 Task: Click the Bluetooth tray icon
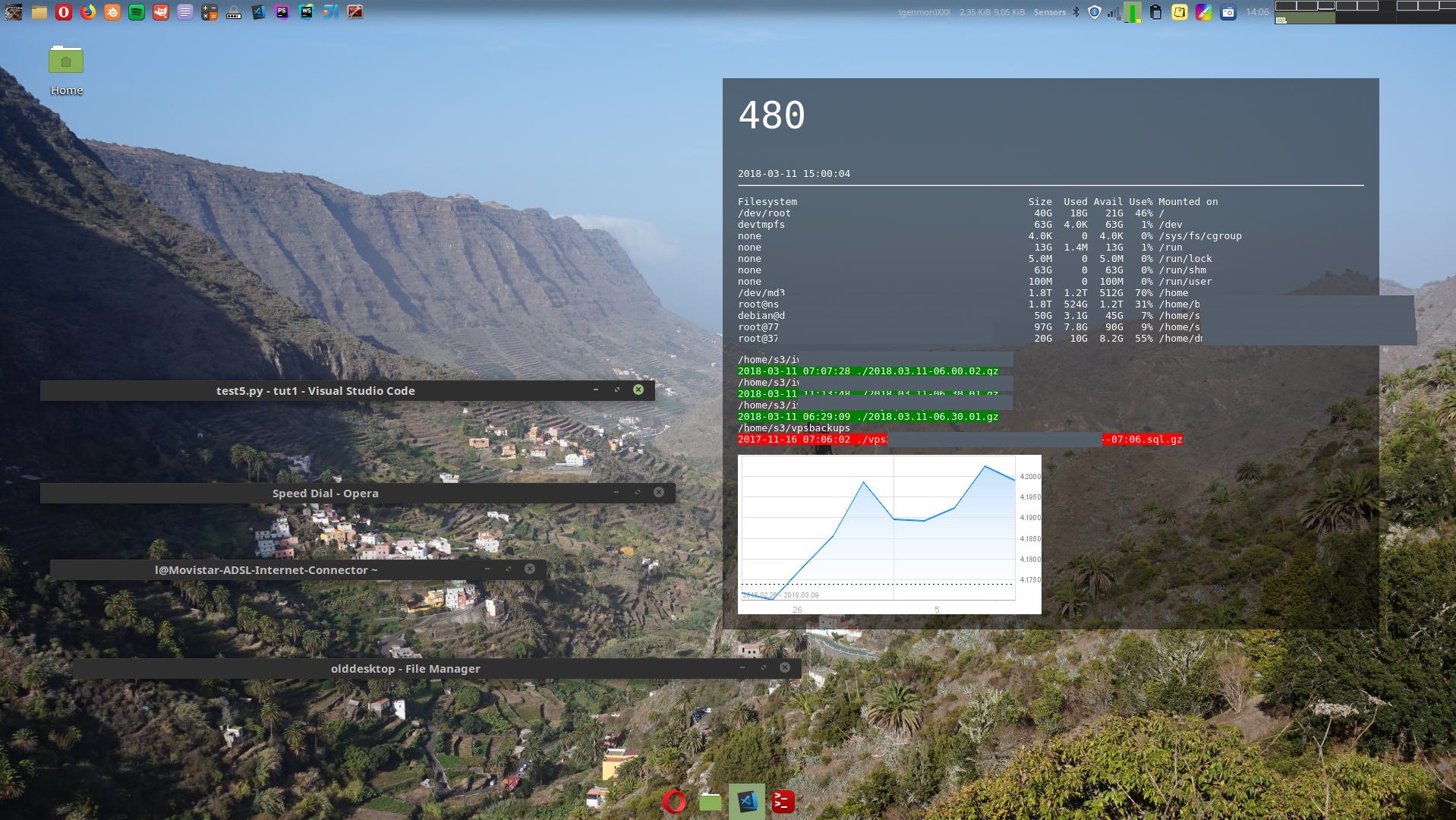[1076, 12]
